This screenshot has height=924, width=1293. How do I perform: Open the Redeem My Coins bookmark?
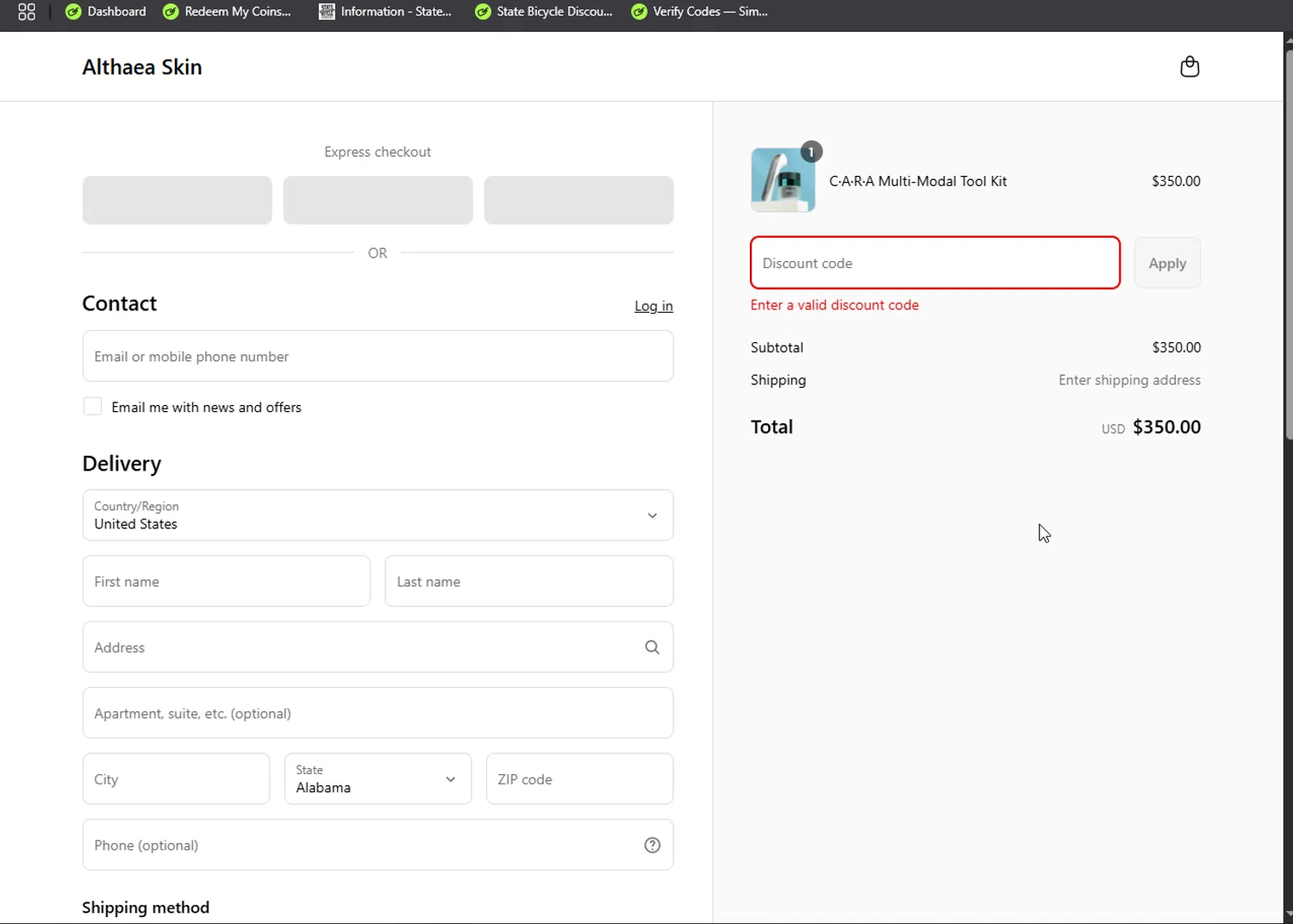point(228,11)
